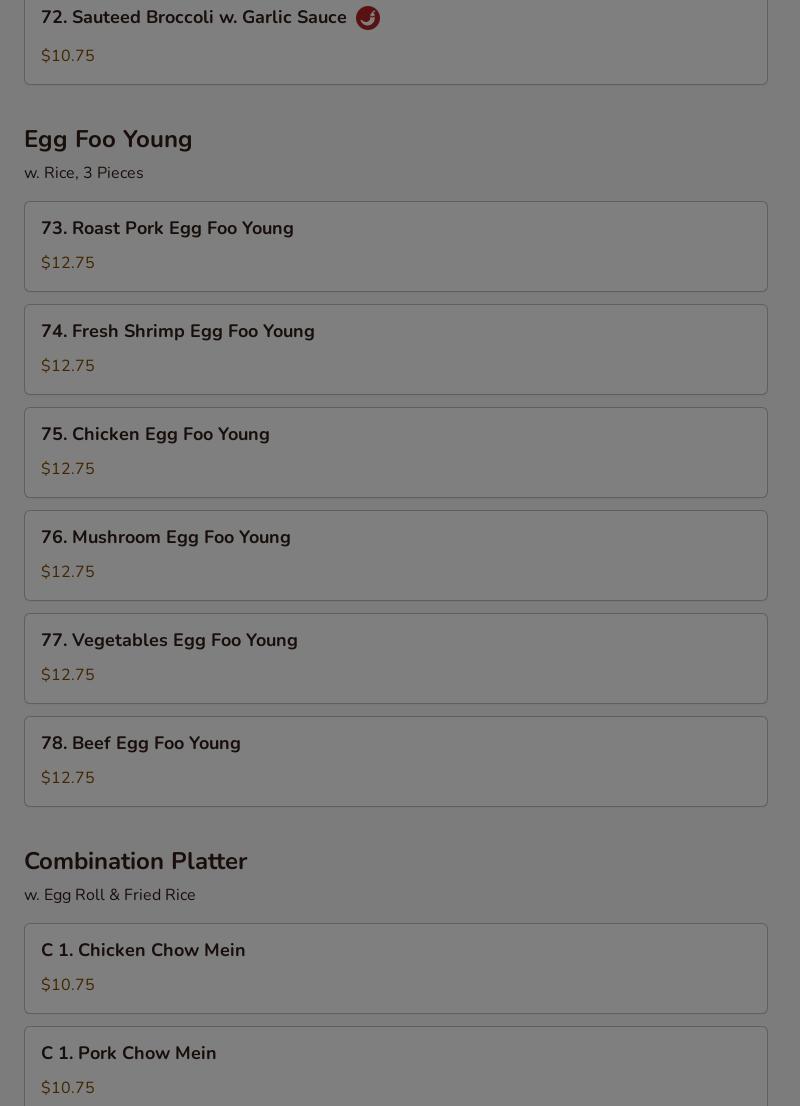Click the $12.75 price under Beef Egg Foo Young
The width and height of the screenshot is (800, 1106).
(68, 777)
